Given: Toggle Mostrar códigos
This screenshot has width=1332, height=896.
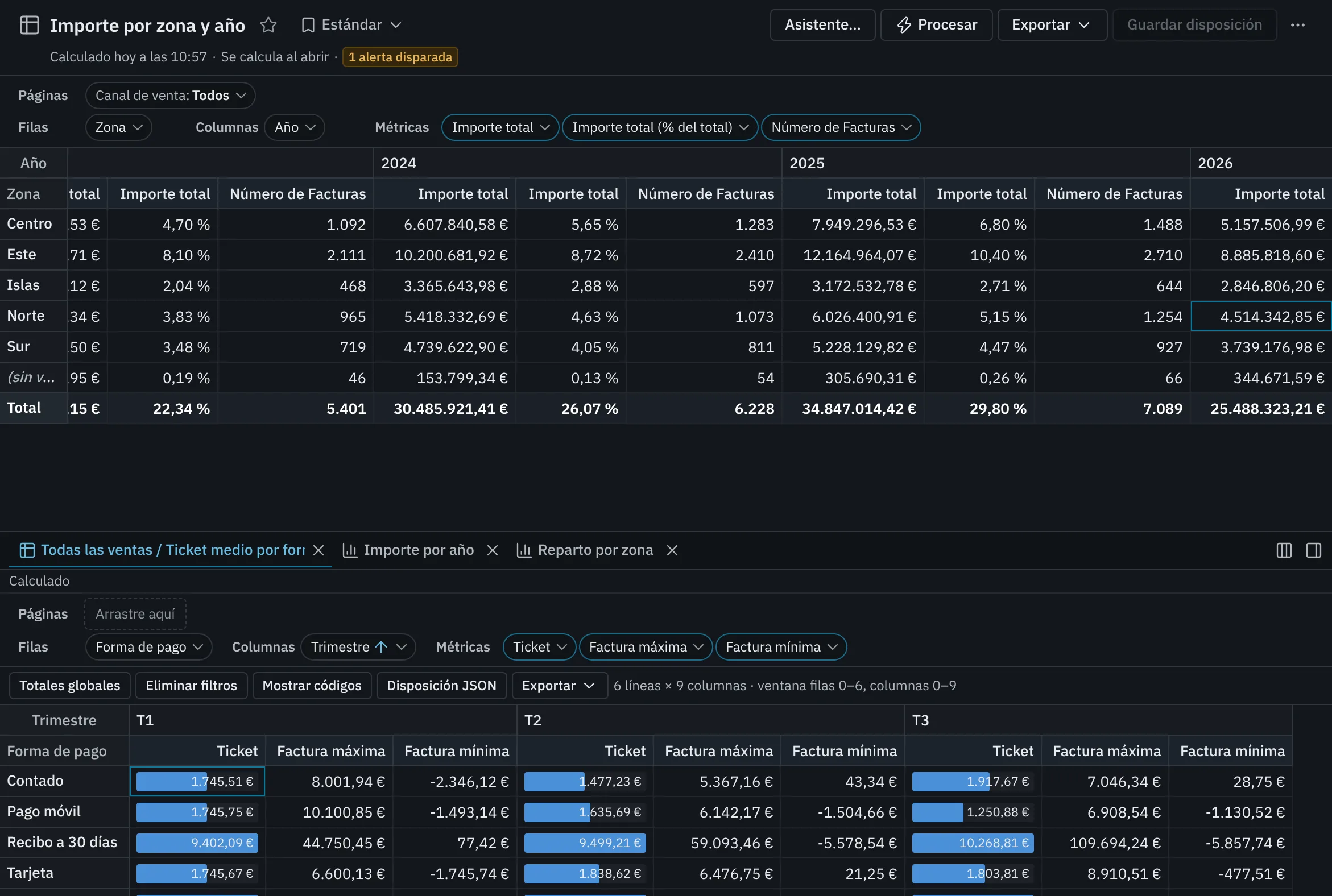Looking at the screenshot, I should [312, 686].
